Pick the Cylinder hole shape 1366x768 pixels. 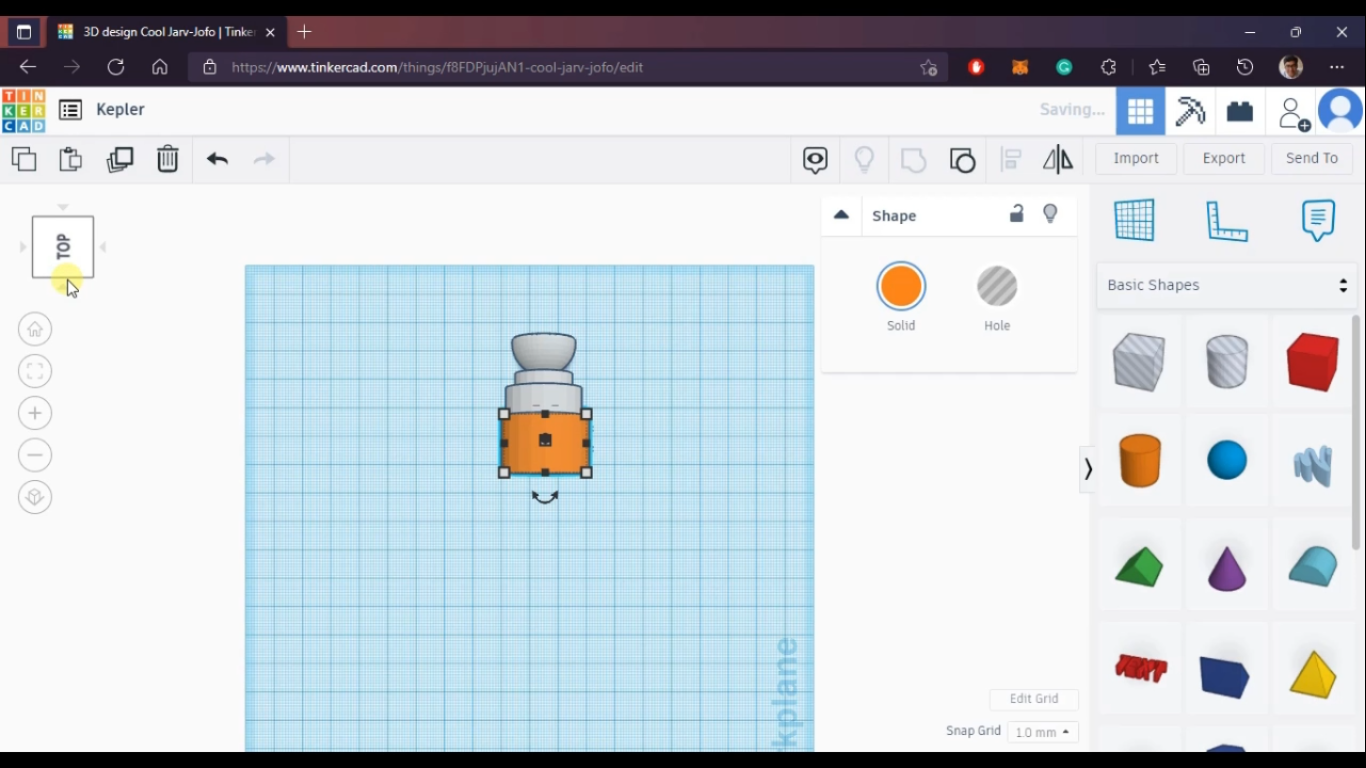coord(1227,361)
